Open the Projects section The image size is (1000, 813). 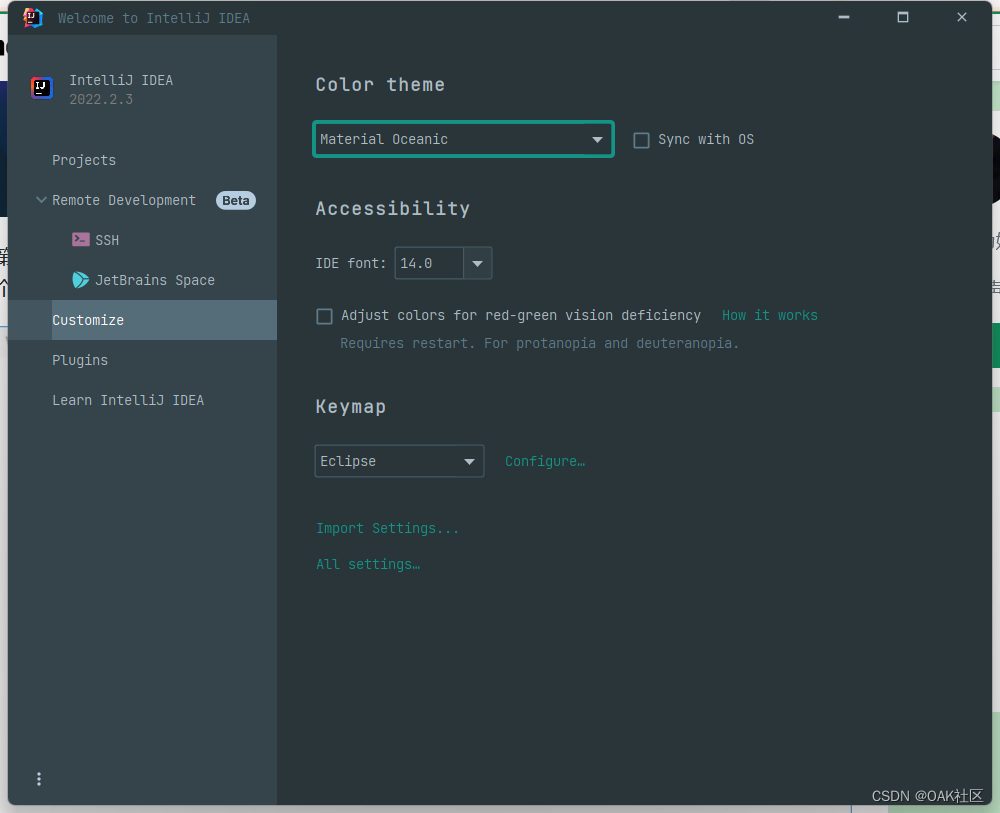[84, 160]
